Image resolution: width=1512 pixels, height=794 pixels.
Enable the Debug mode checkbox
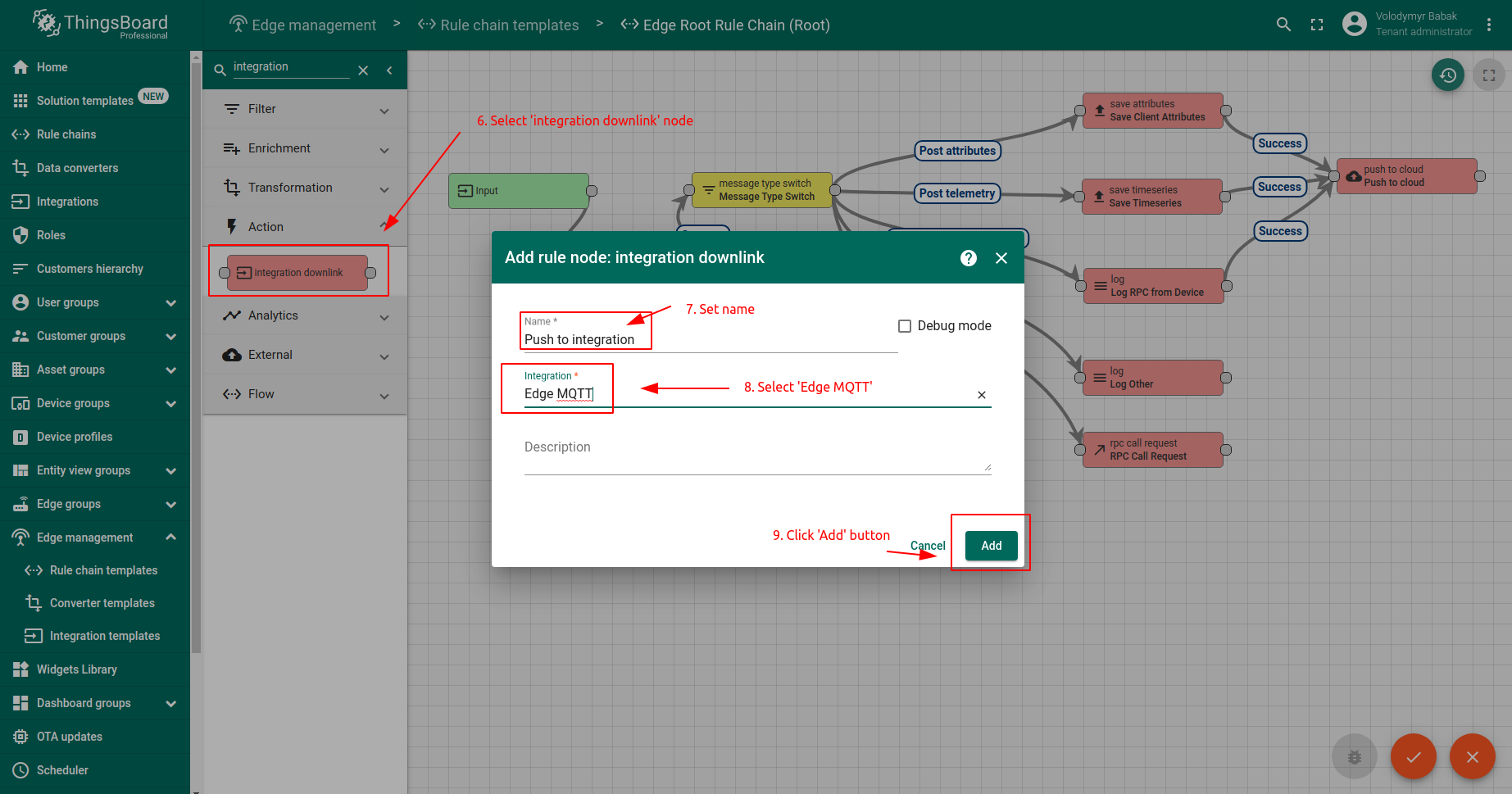click(905, 326)
